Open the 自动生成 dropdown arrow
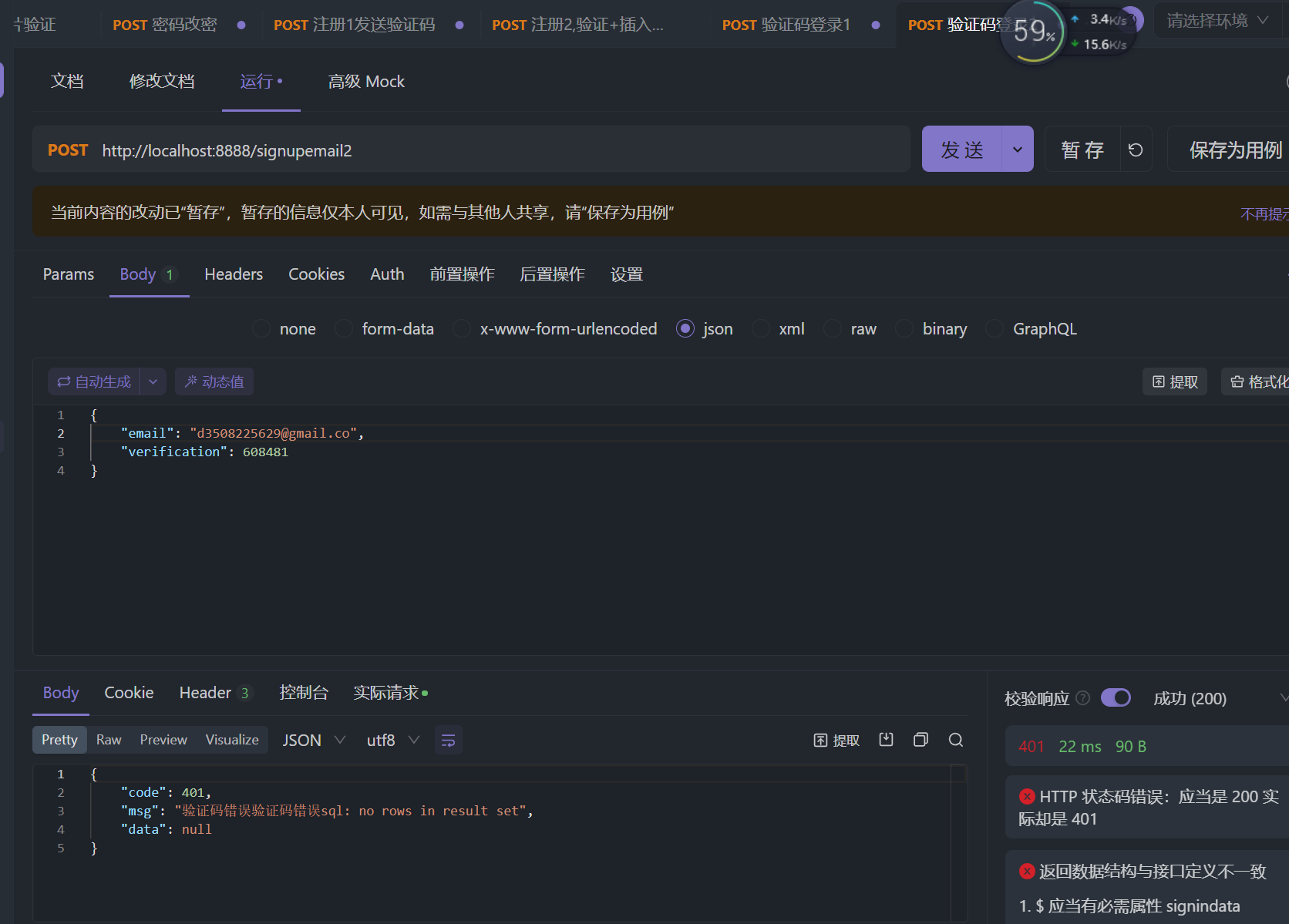 (x=153, y=381)
